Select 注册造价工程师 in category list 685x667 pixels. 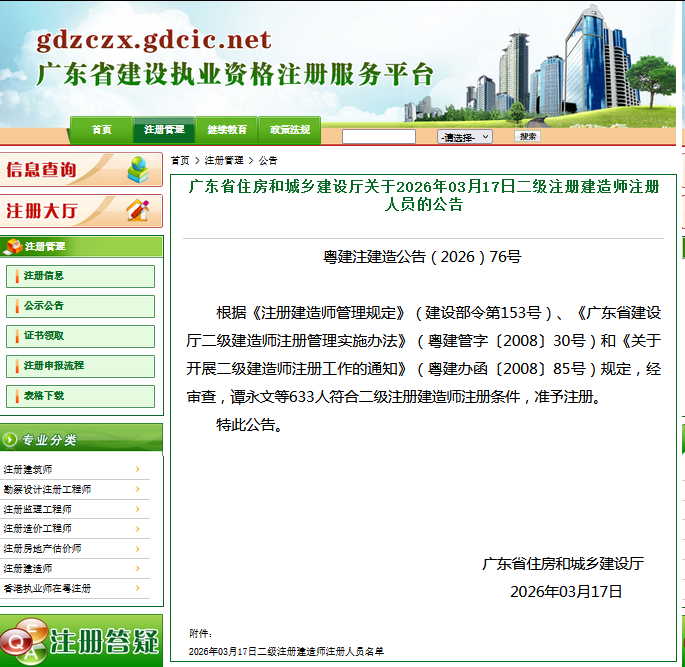38,529
